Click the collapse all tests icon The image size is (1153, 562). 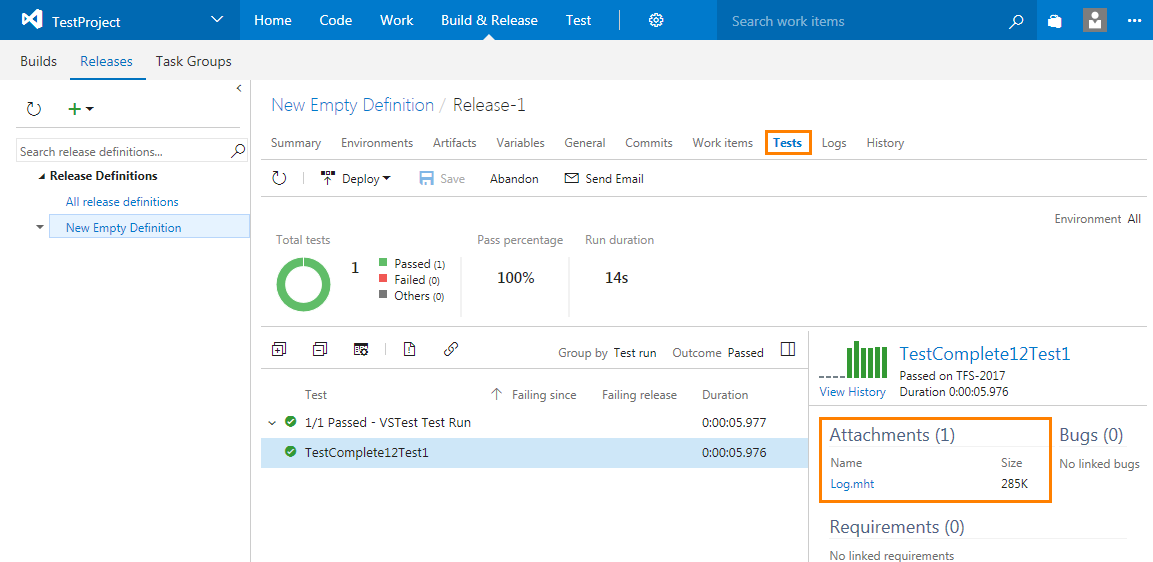320,349
